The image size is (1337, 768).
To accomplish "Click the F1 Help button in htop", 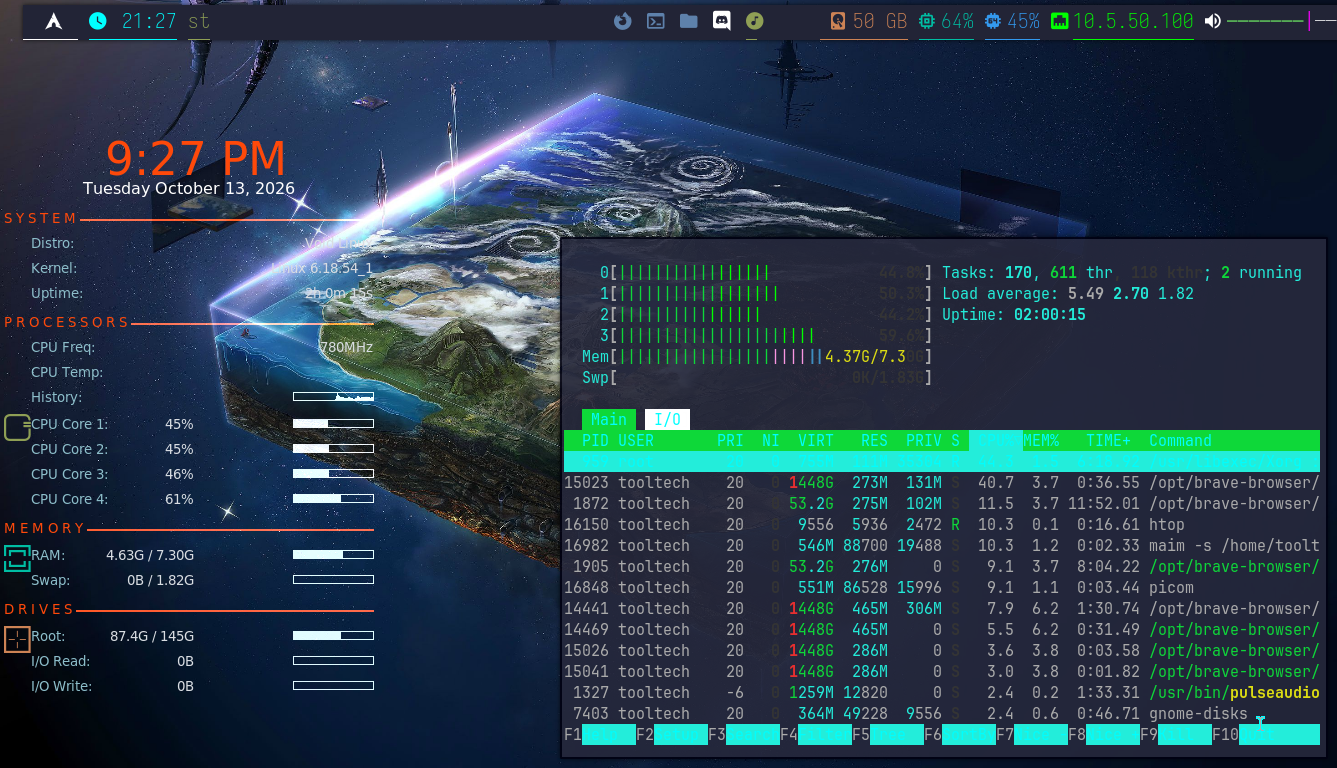I will [600, 735].
